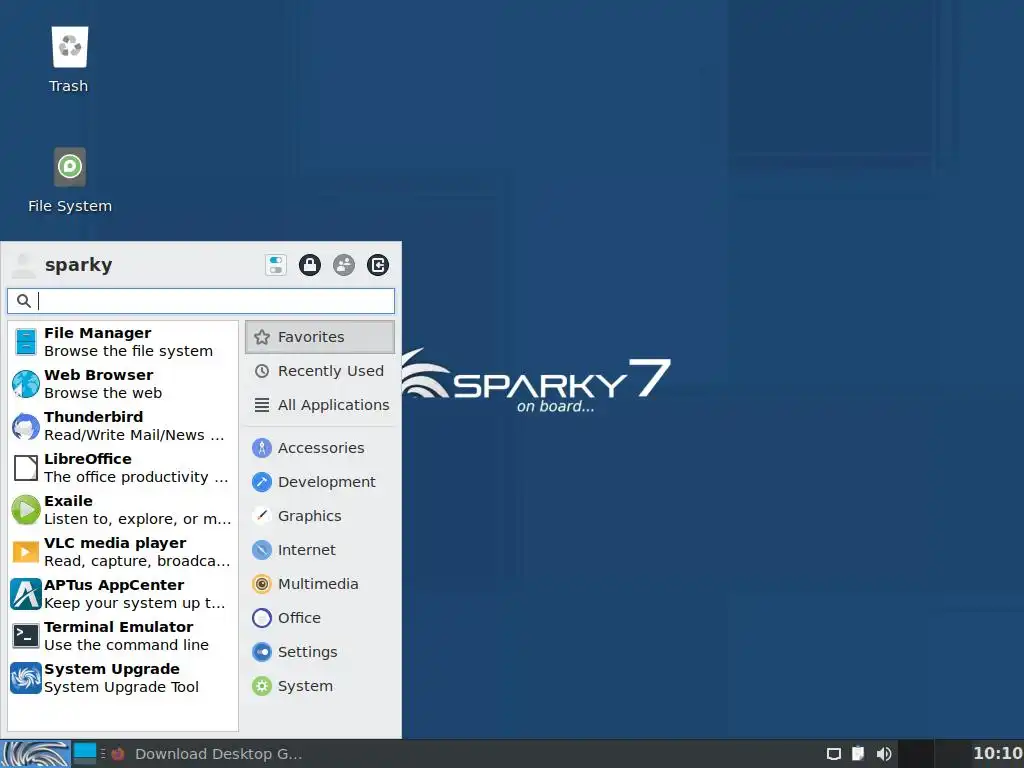The height and width of the screenshot is (768, 1024).
Task: Open the display tray icon
Action: coord(834,754)
